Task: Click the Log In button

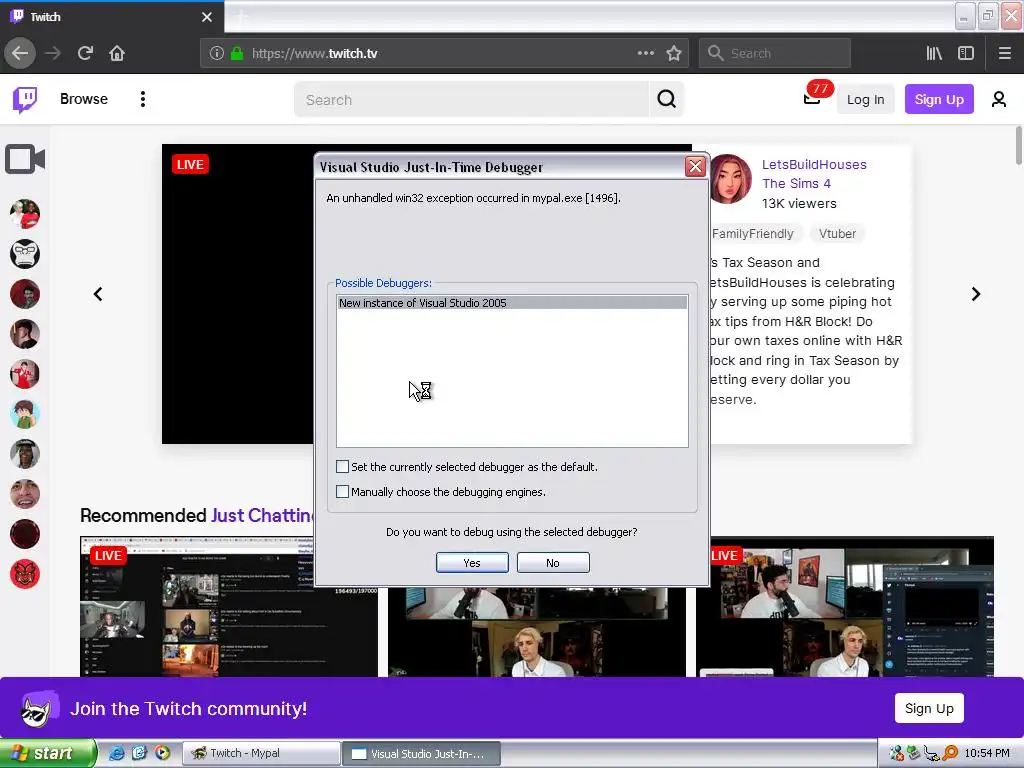Action: (865, 99)
